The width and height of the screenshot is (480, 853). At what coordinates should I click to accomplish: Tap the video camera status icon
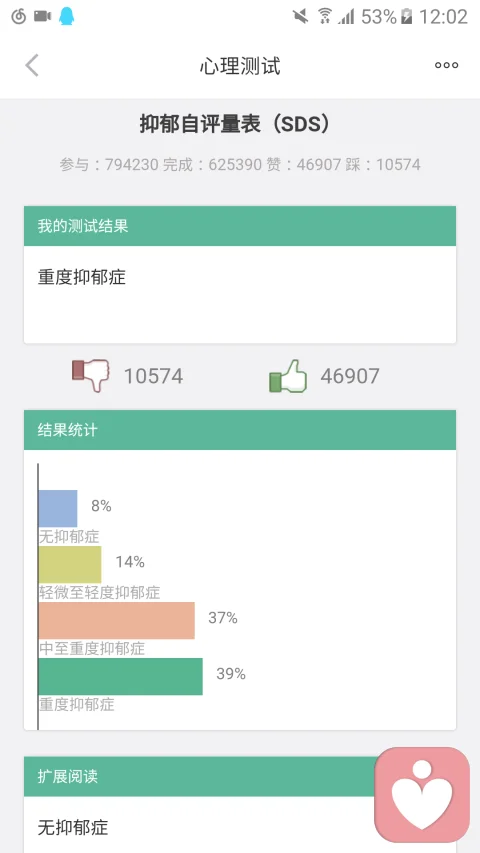(x=42, y=16)
